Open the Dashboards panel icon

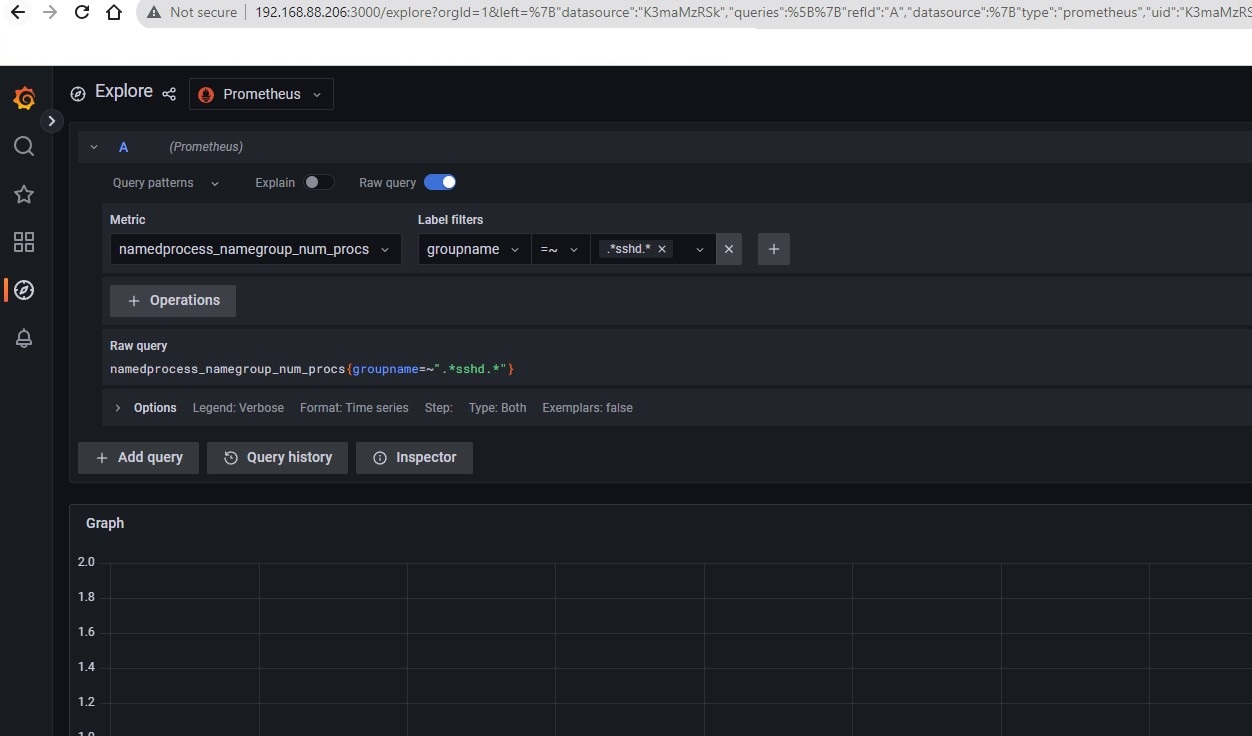pyautogui.click(x=24, y=242)
